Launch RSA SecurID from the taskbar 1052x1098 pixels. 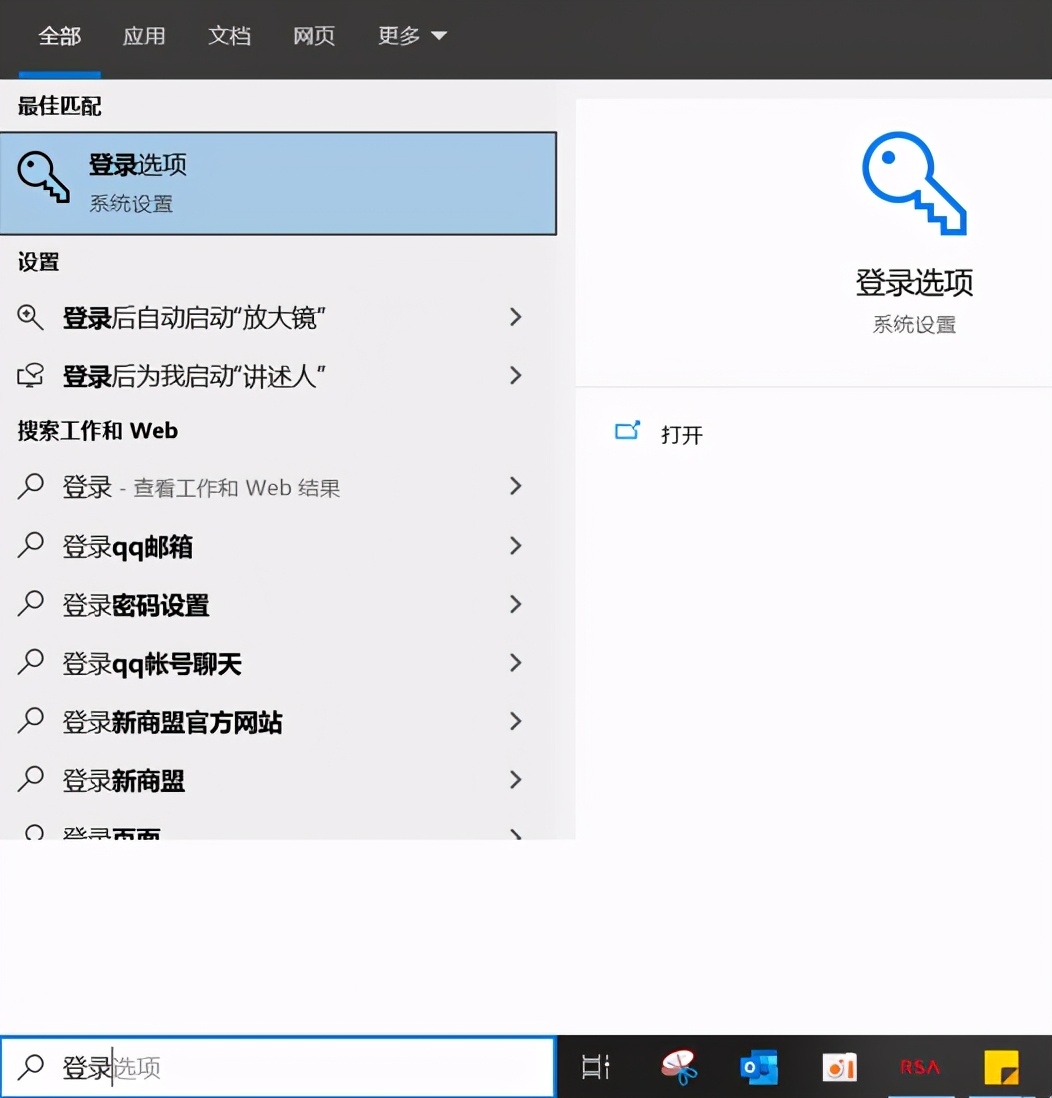918,1068
